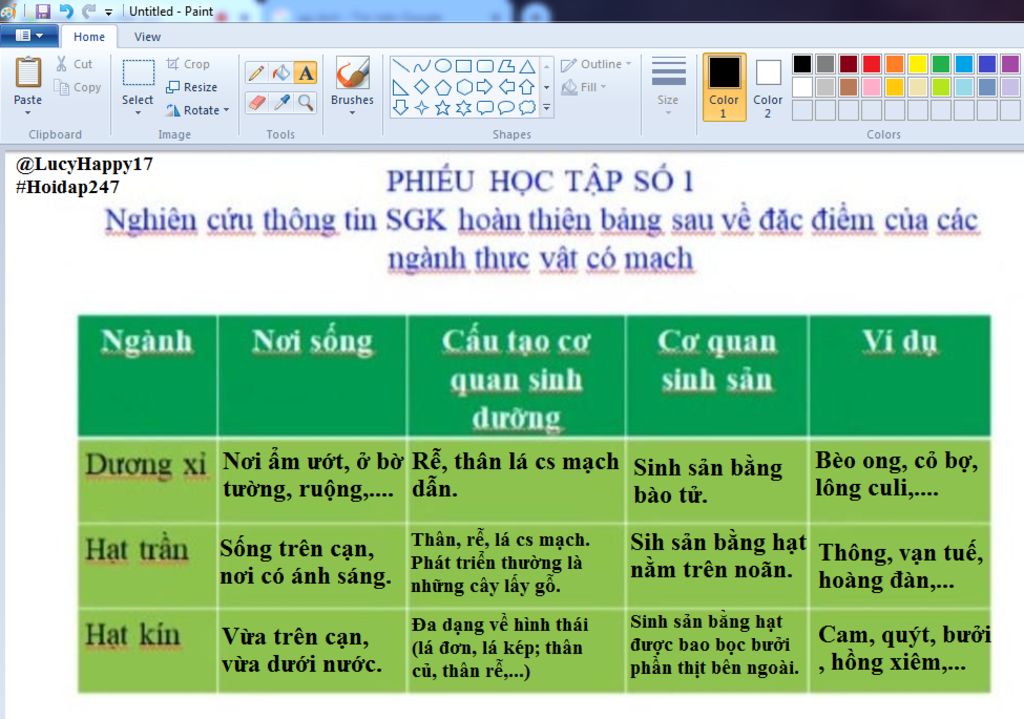Open the Paste dropdown arrow
1024x719 pixels.
[x=28, y=113]
